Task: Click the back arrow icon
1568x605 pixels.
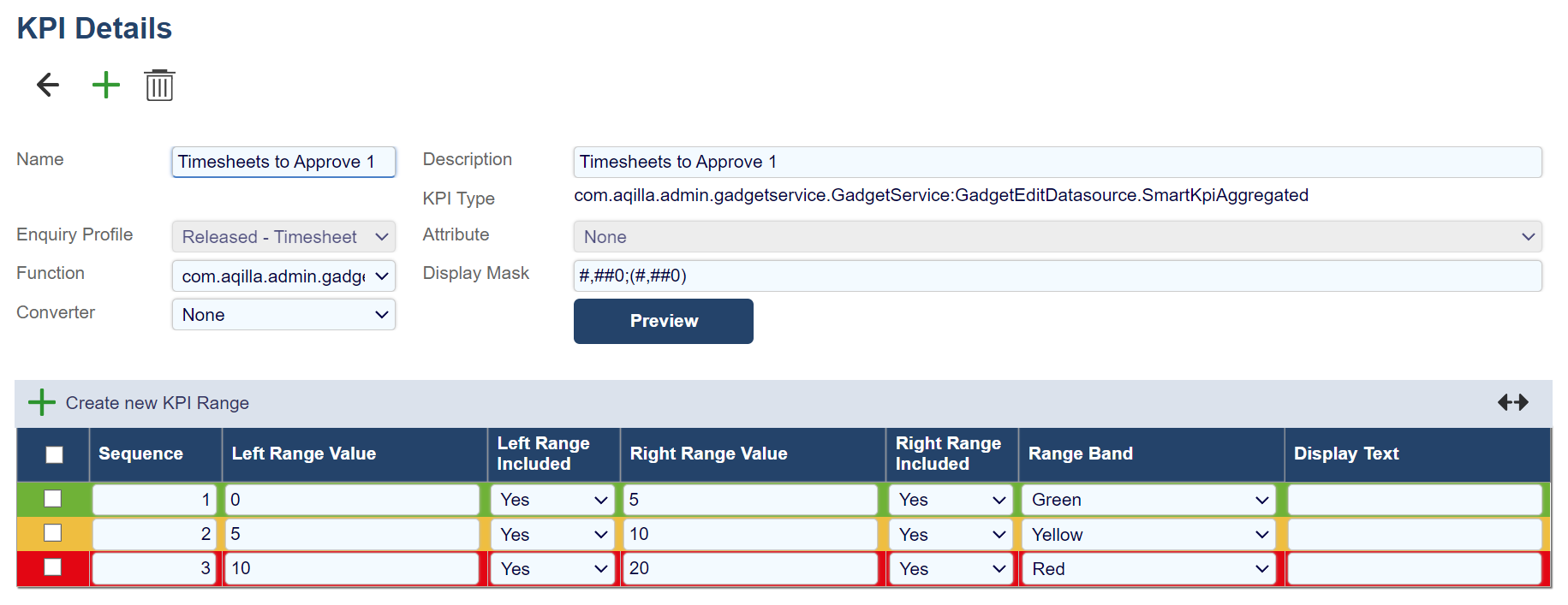Action: 48,85
